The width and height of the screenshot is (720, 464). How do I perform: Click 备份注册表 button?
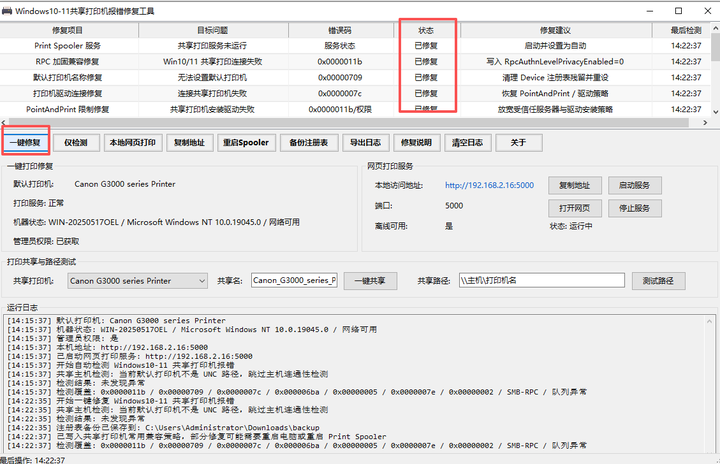[x=309, y=142]
